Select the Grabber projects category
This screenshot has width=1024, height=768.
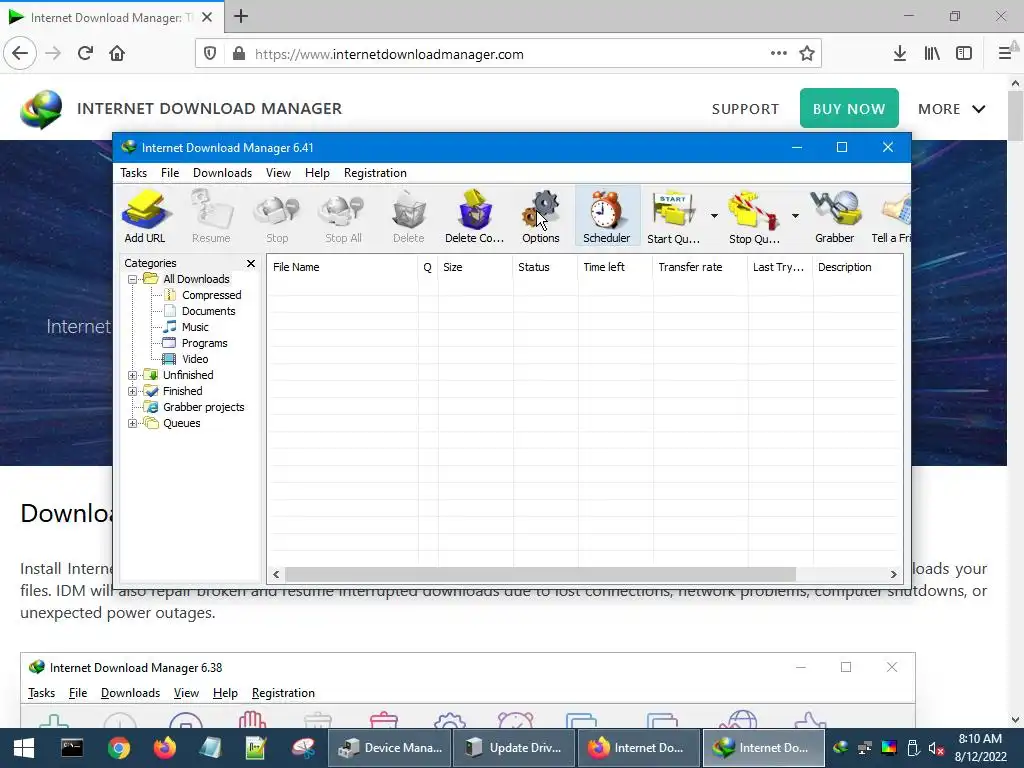(203, 408)
